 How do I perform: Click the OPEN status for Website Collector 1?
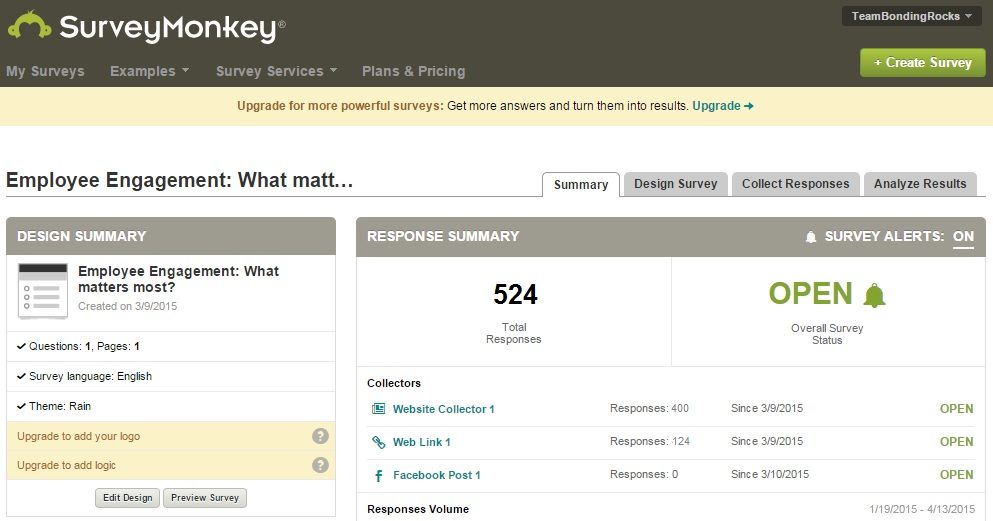956,409
